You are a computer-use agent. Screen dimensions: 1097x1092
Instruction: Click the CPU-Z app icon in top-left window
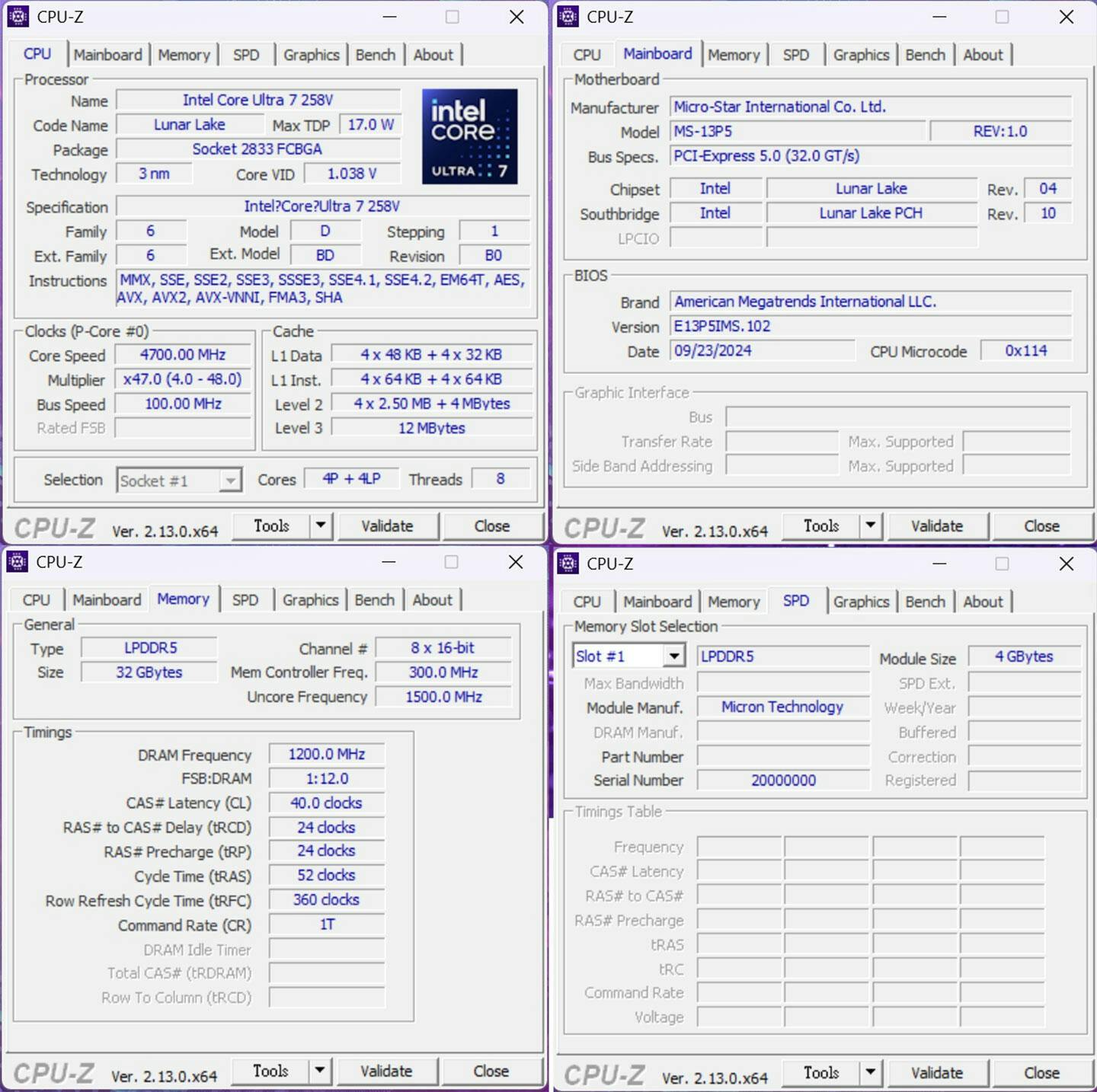click(18, 17)
